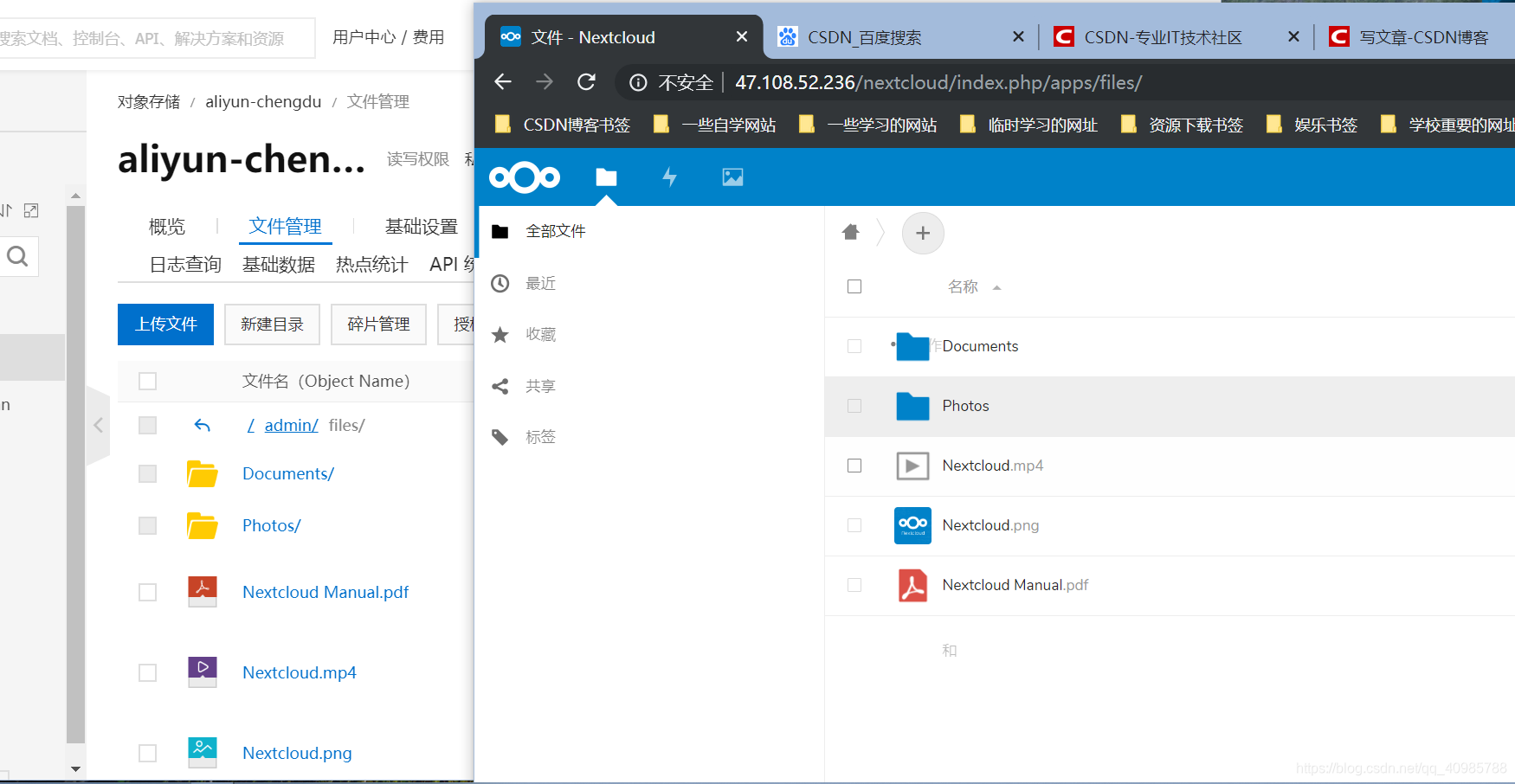Click 上传文件 button in Aliyun console
This screenshot has width=1515, height=784.
point(165,325)
